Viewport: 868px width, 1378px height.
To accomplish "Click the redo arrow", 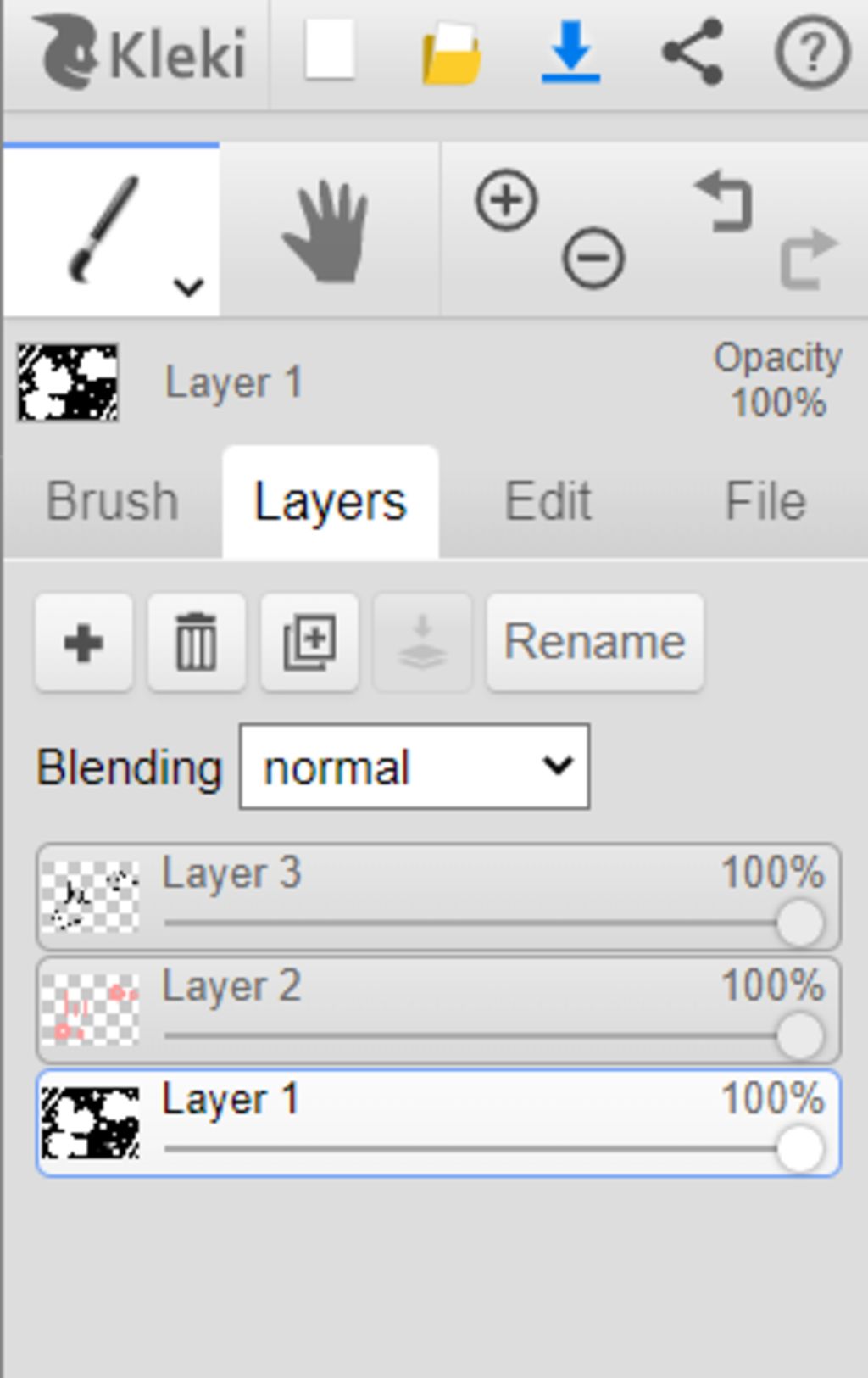I will coord(810,258).
